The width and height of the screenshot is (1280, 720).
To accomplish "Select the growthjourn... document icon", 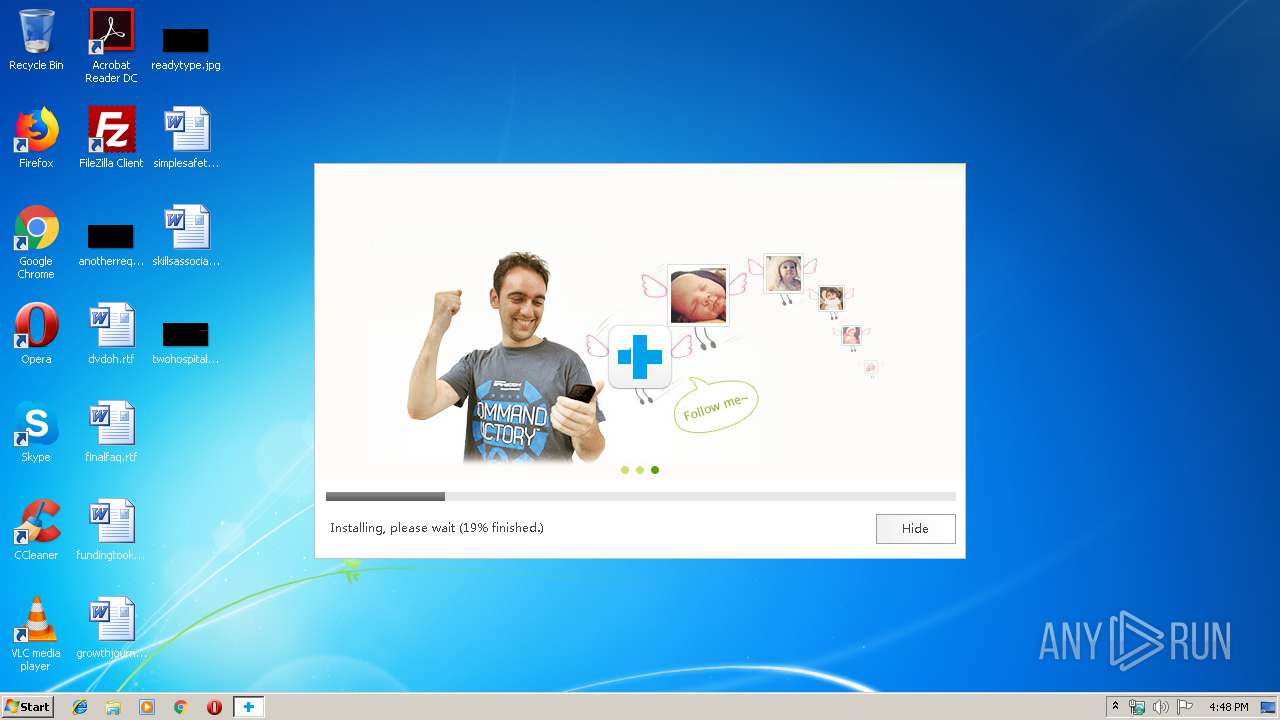I will (x=111, y=628).
